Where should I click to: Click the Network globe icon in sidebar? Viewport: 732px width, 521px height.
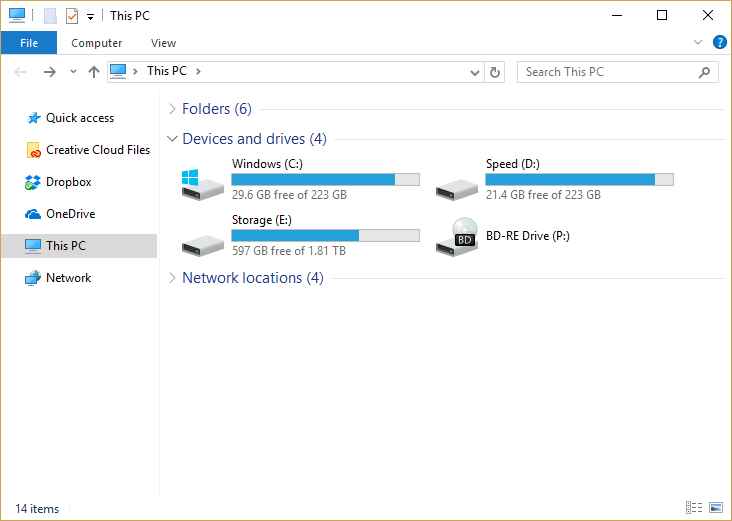coord(33,278)
